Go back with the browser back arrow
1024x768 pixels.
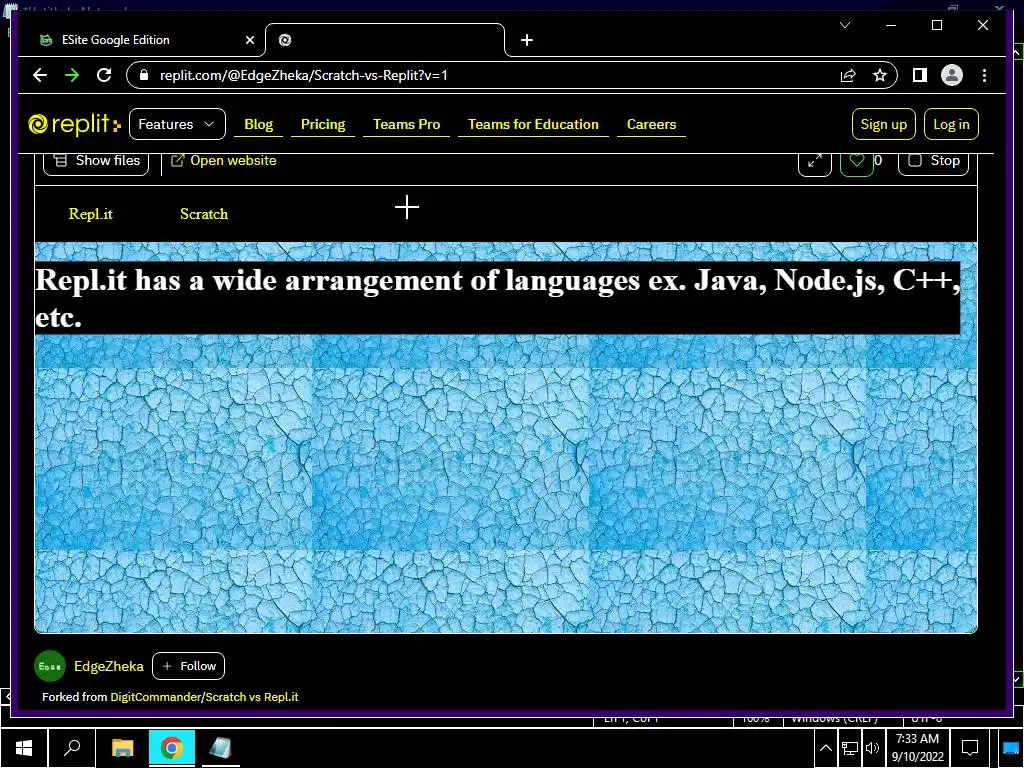click(40, 75)
